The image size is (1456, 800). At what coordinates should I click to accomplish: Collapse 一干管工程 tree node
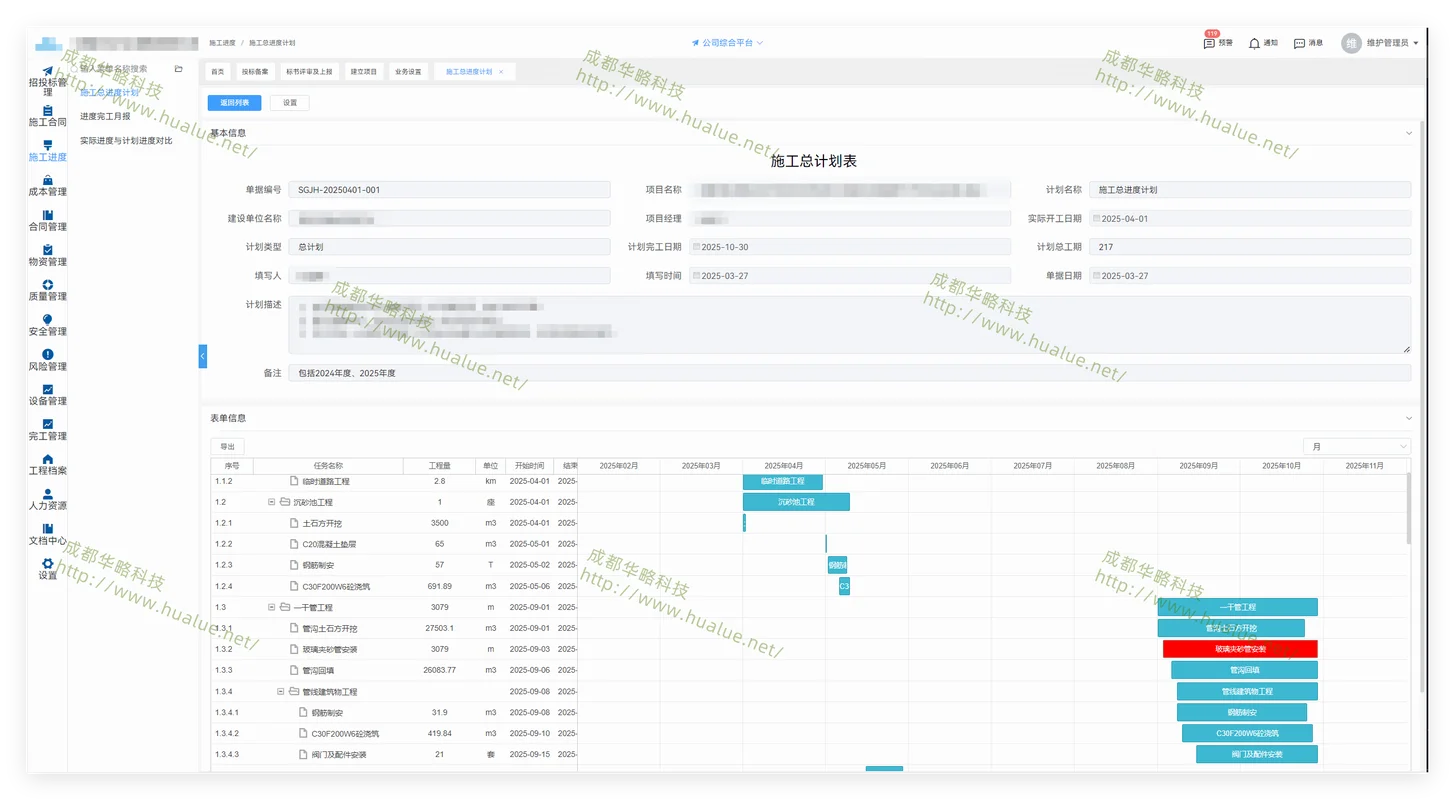coord(271,607)
